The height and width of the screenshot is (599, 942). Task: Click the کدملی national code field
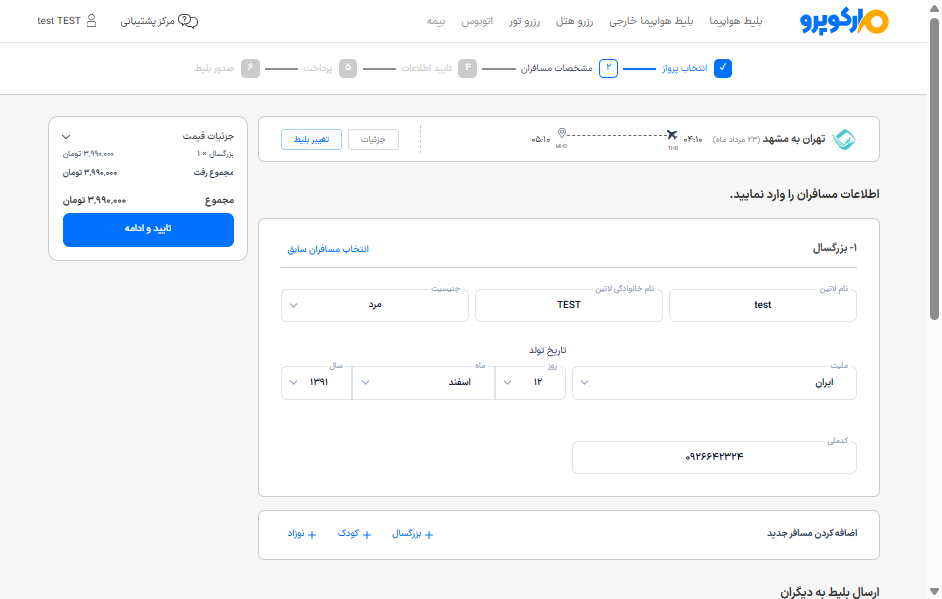(714, 457)
